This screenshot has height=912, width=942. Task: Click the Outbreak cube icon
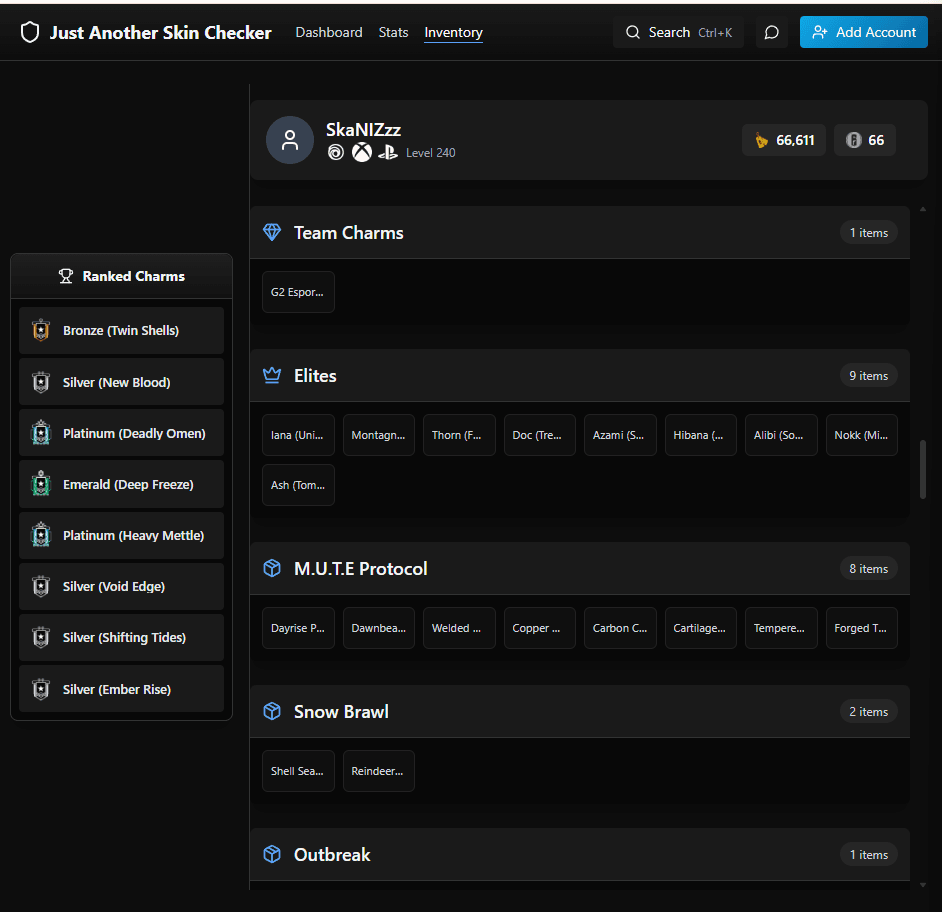tap(272, 854)
